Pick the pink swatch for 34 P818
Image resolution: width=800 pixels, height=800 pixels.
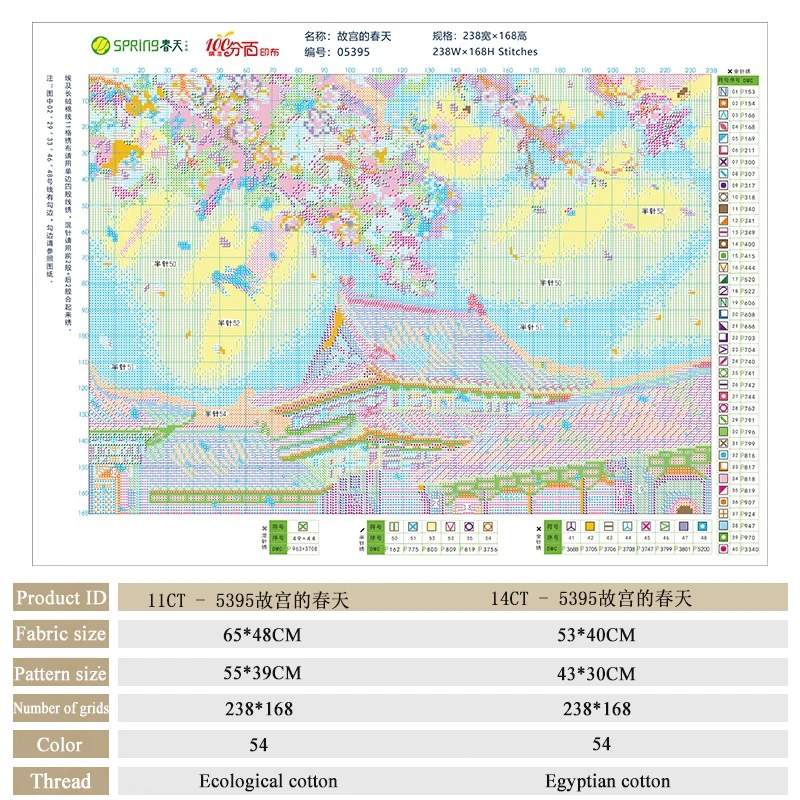tap(723, 479)
